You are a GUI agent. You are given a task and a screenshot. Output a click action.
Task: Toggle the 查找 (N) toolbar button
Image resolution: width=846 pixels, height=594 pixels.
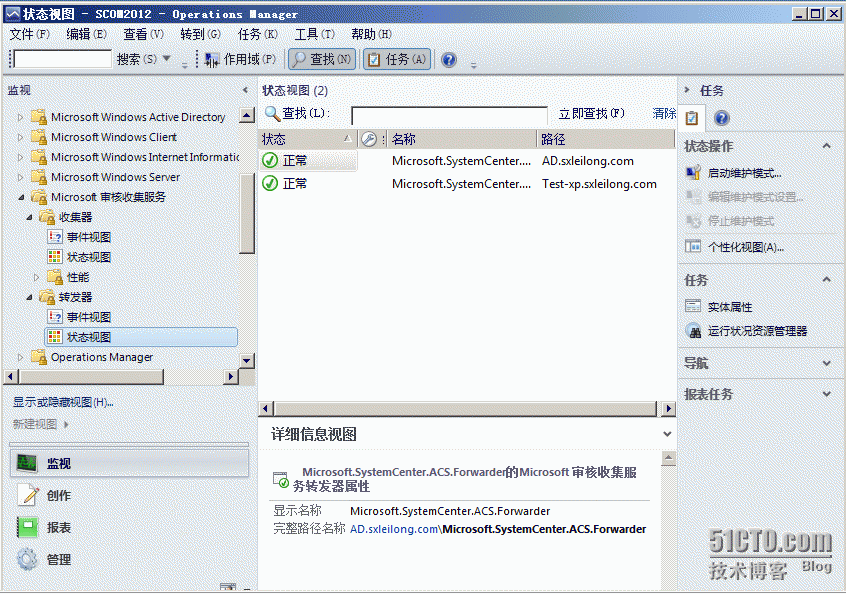click(x=322, y=59)
